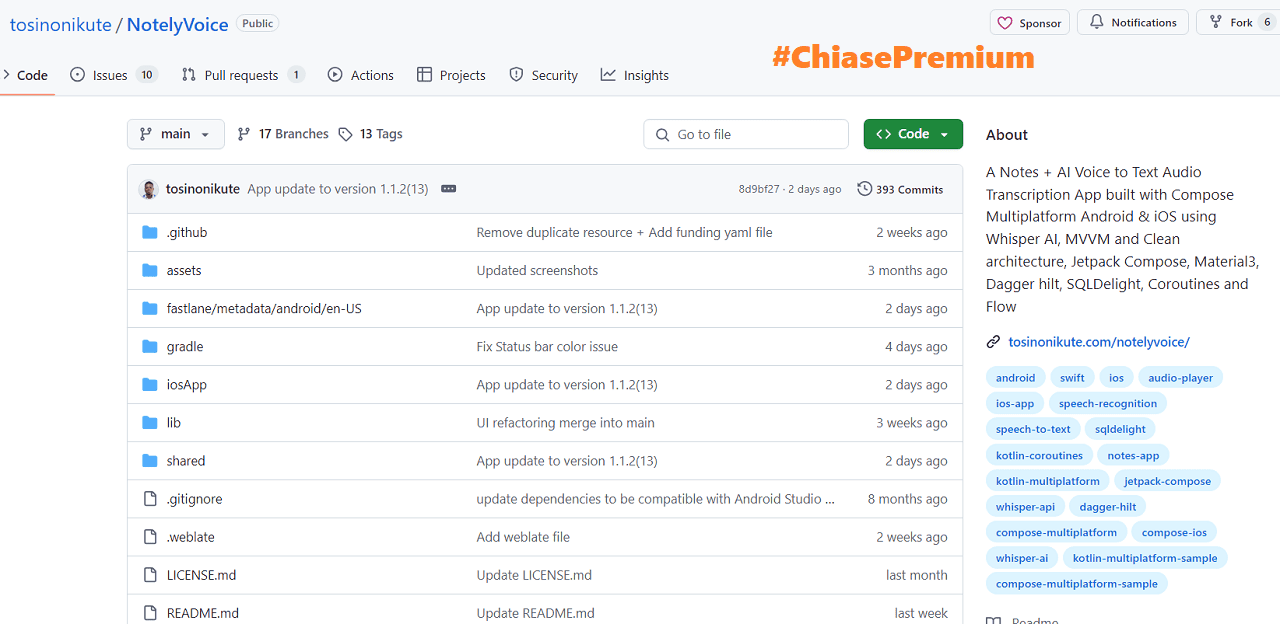This screenshot has width=1280, height=624.
Task: Click the 393 Commits history icon
Action: tap(864, 189)
